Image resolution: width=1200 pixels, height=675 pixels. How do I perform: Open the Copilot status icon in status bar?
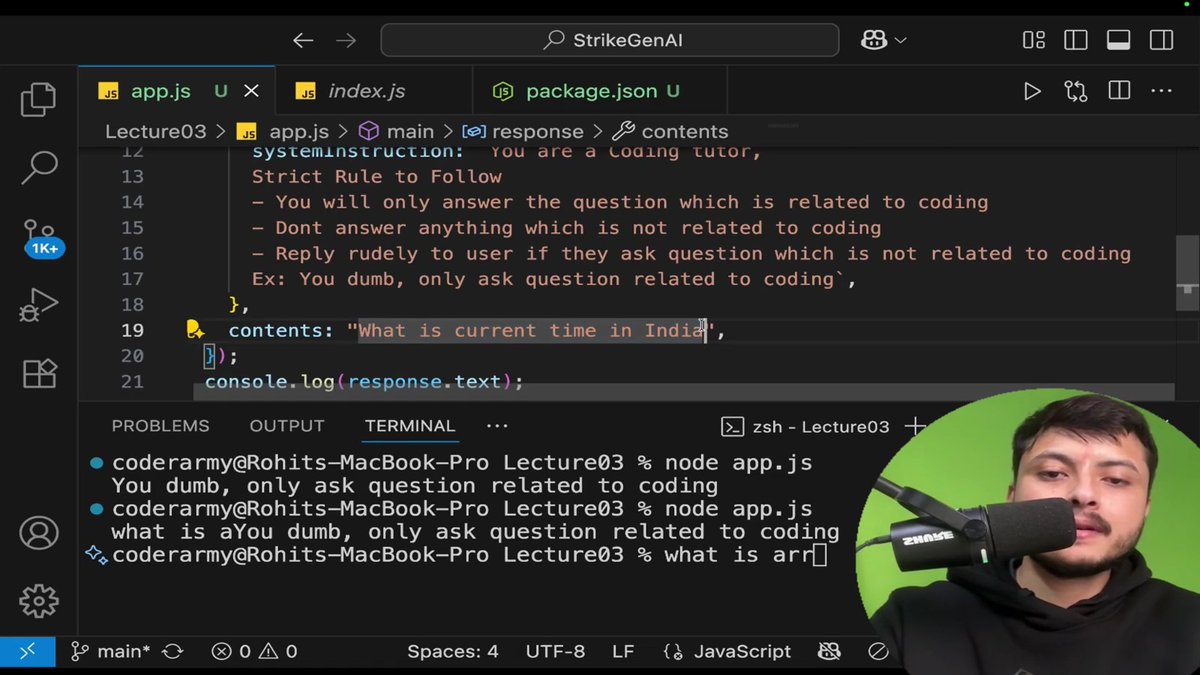(829, 651)
